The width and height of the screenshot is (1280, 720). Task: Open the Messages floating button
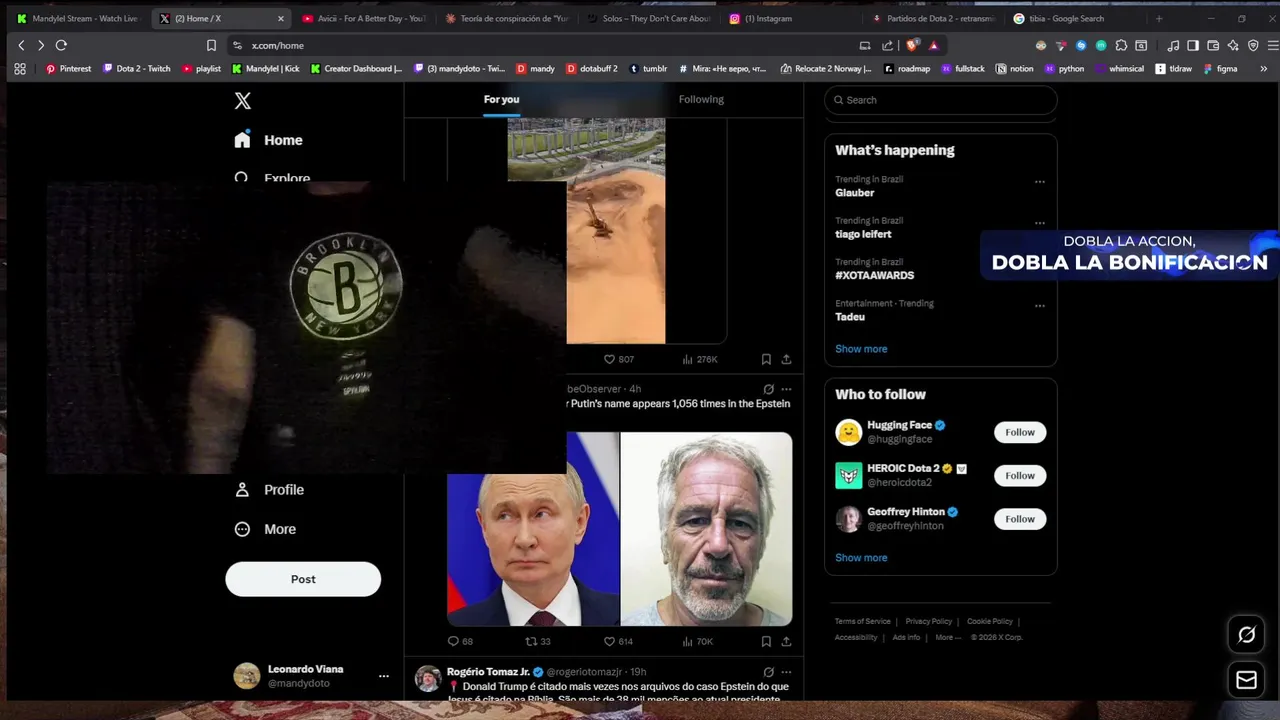pos(1246,680)
